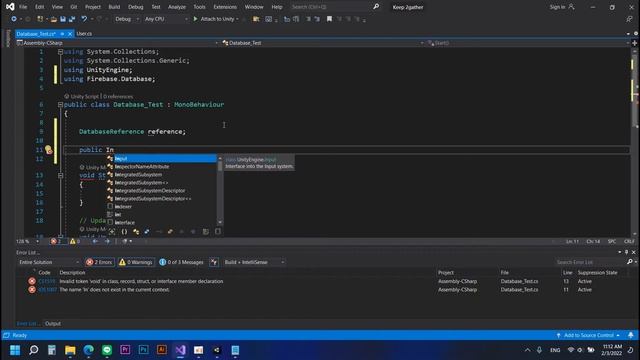The image size is (640, 360).
Task: Collapse the using directives block
Action: point(60,52)
